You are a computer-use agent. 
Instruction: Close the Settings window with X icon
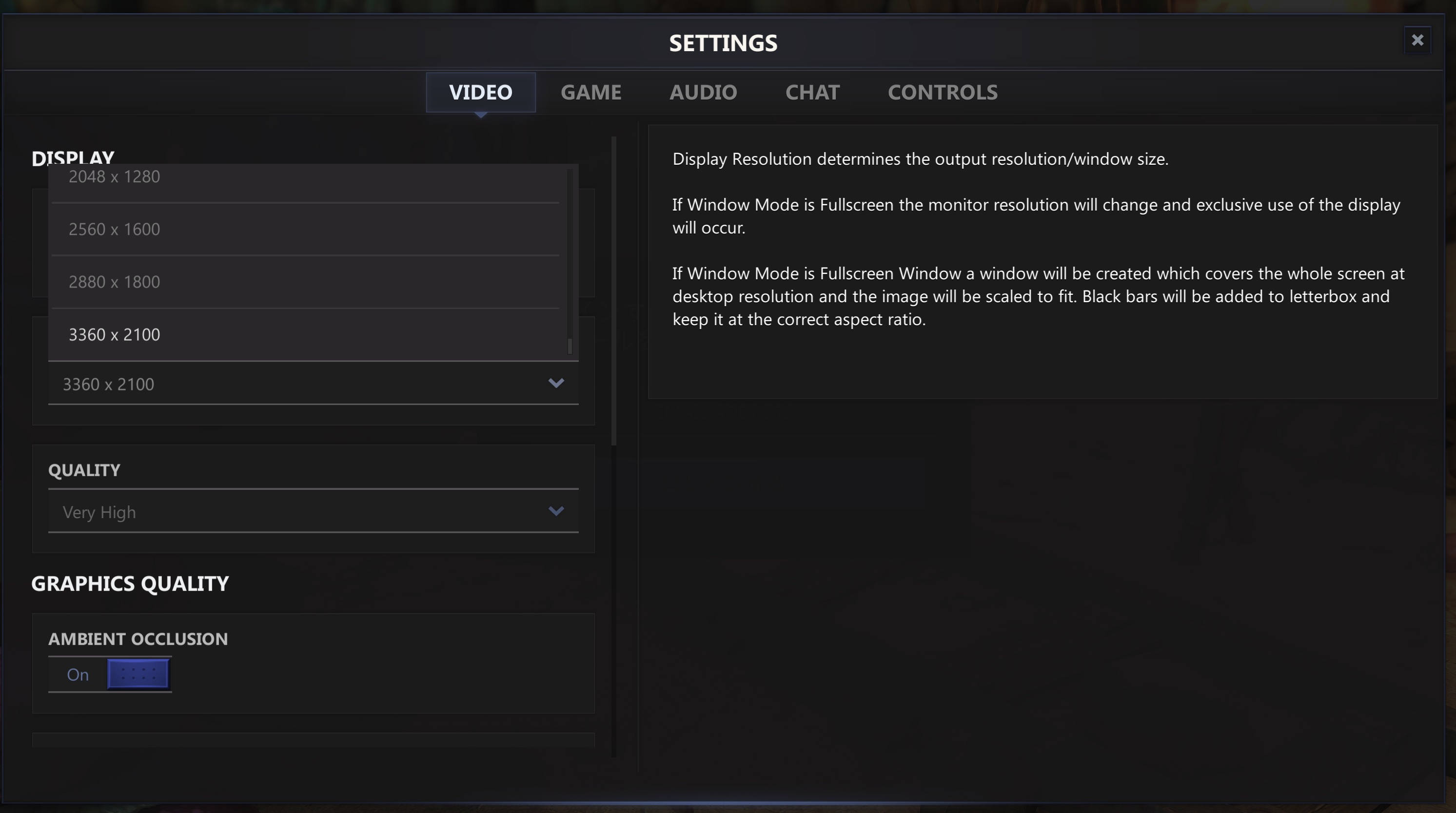[1417, 40]
